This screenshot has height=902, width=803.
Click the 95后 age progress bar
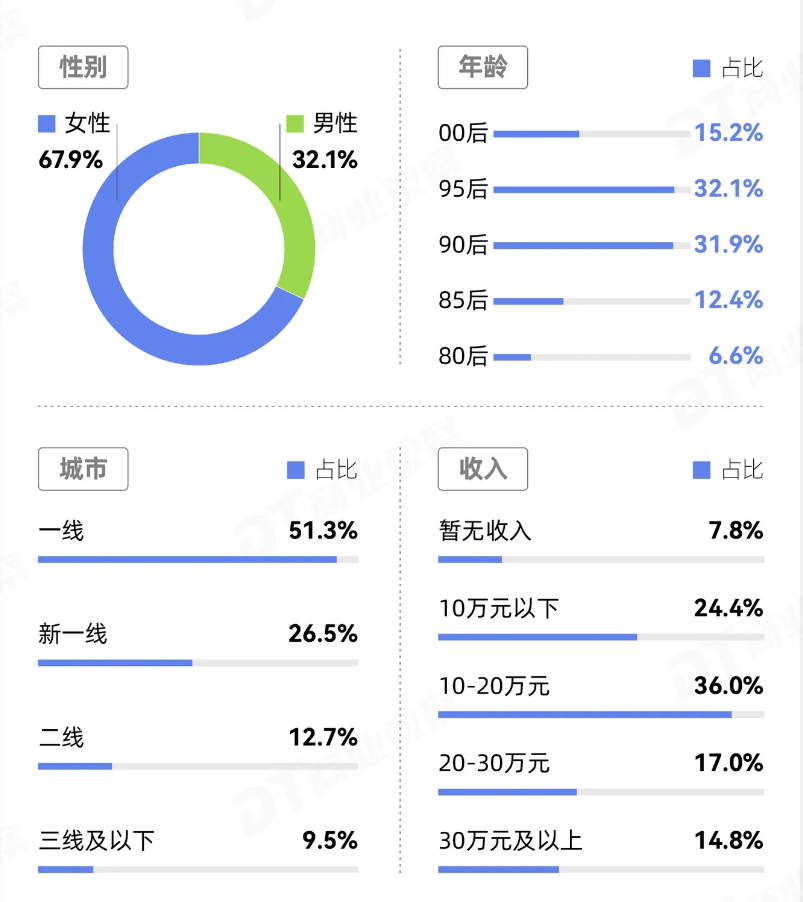tap(590, 190)
